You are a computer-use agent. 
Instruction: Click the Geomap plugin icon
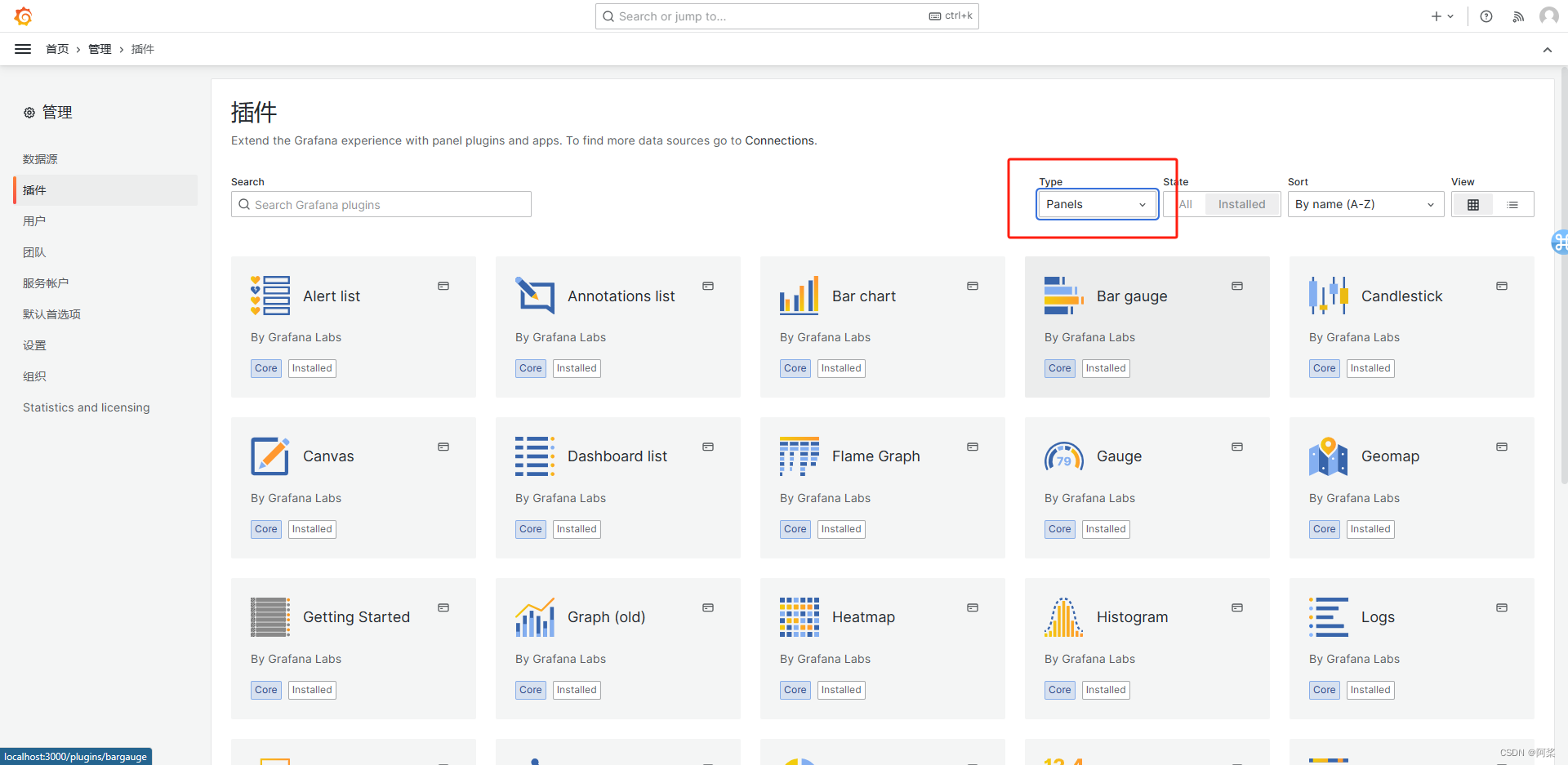[1329, 456]
